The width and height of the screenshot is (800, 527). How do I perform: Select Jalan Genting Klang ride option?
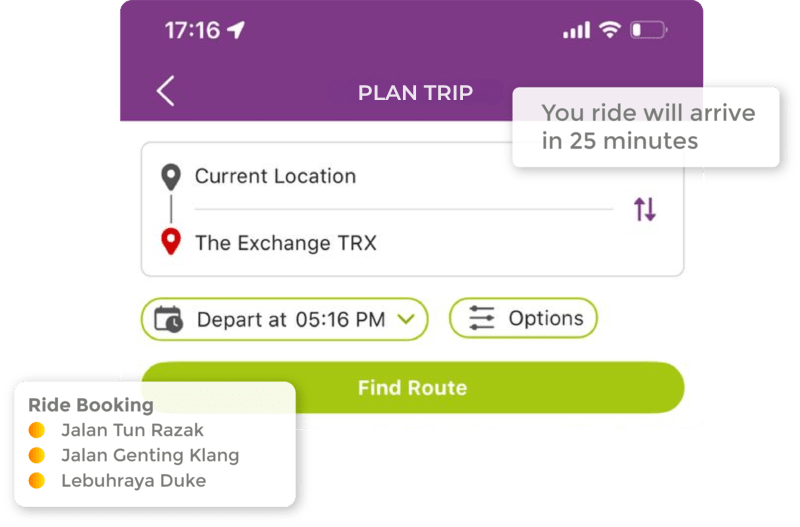[x=149, y=455]
